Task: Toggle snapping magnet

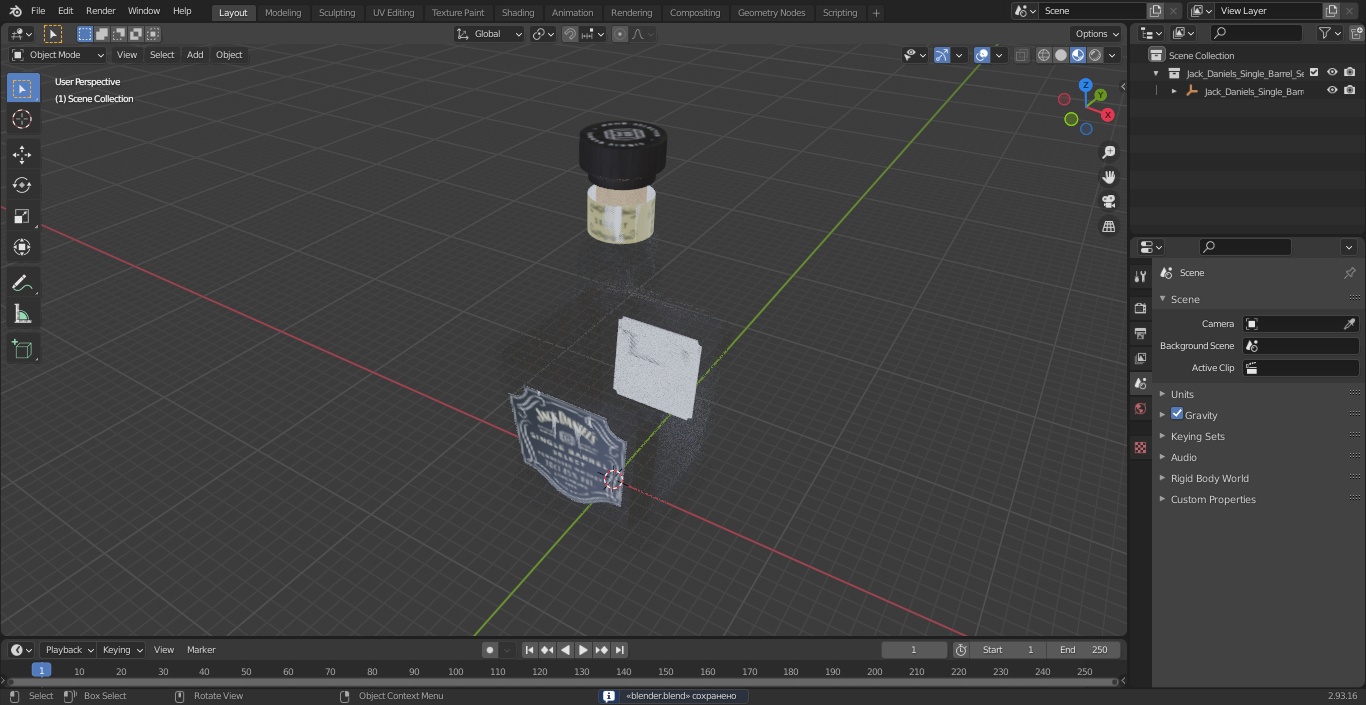Action: click(x=570, y=34)
